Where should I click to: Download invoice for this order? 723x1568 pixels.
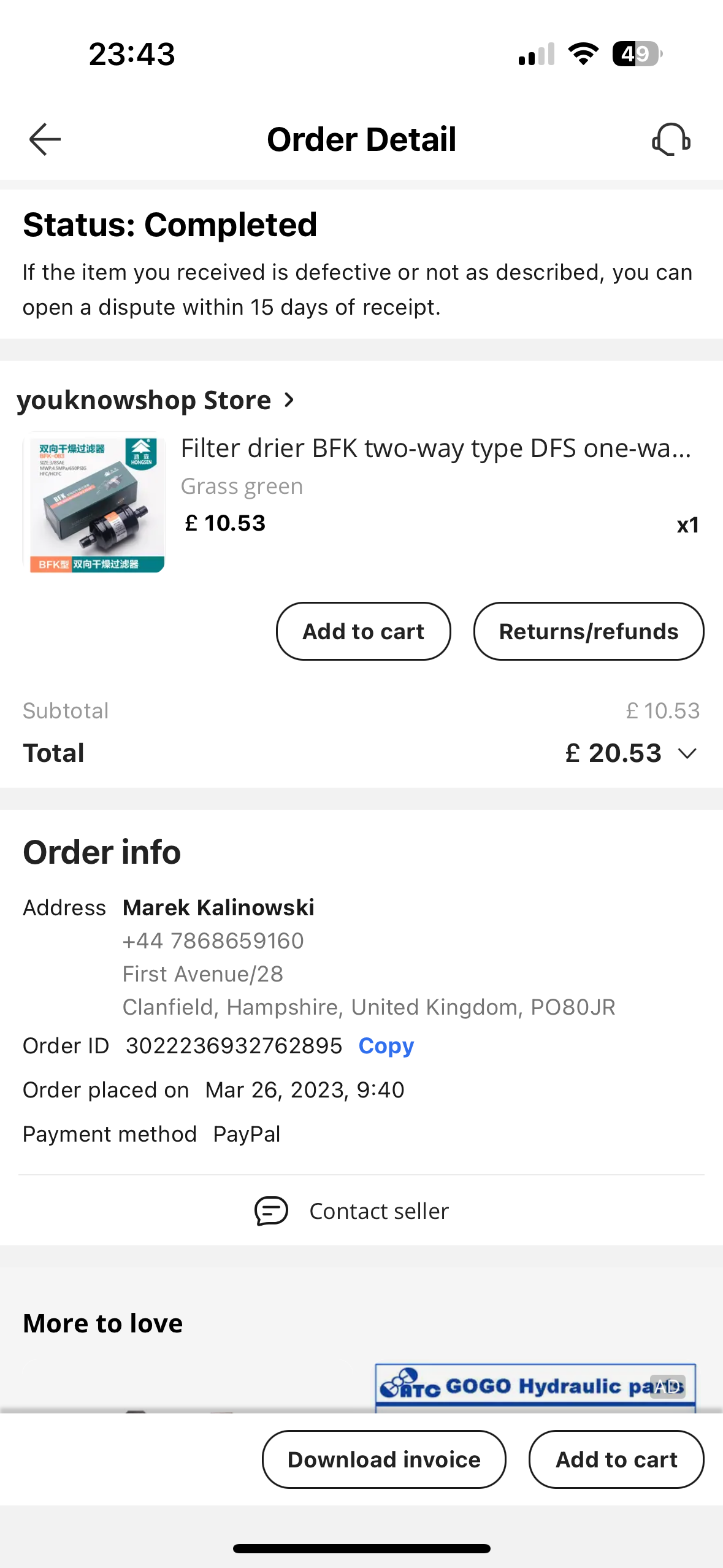[384, 1459]
